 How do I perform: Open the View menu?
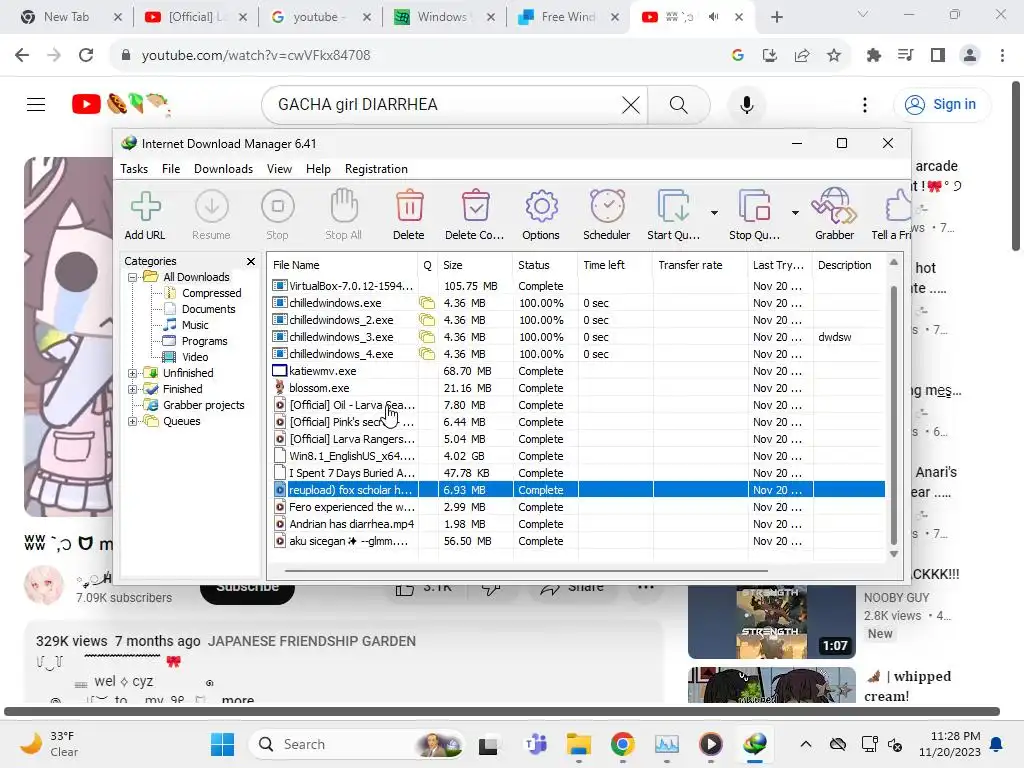(x=279, y=169)
